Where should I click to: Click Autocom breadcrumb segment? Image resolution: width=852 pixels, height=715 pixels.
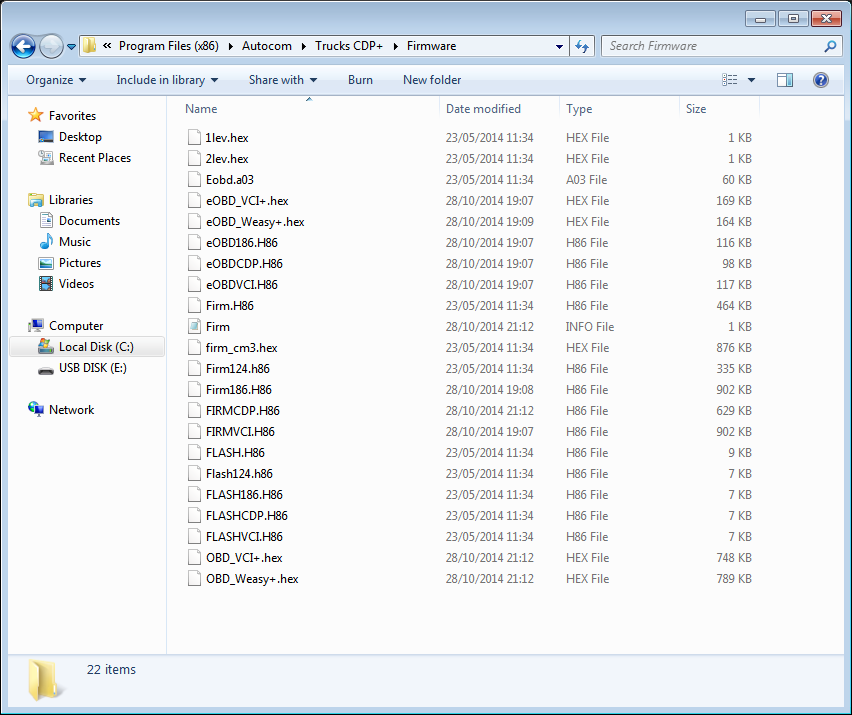point(267,46)
